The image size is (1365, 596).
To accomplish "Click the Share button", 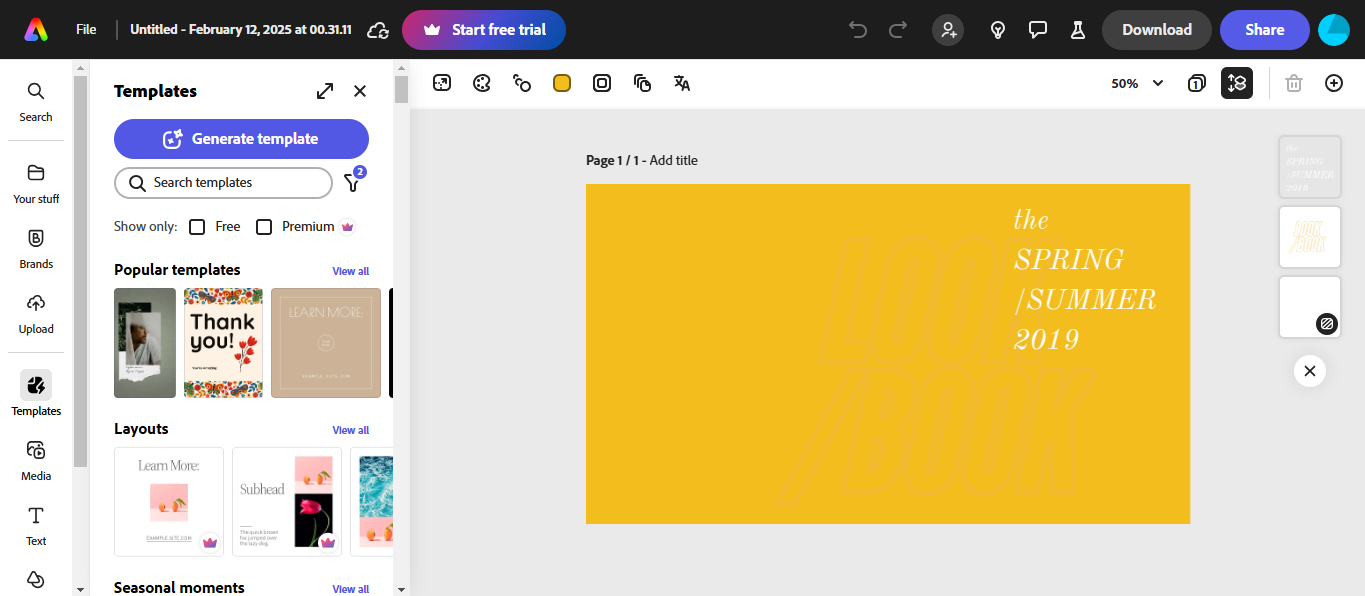I will tap(1265, 30).
